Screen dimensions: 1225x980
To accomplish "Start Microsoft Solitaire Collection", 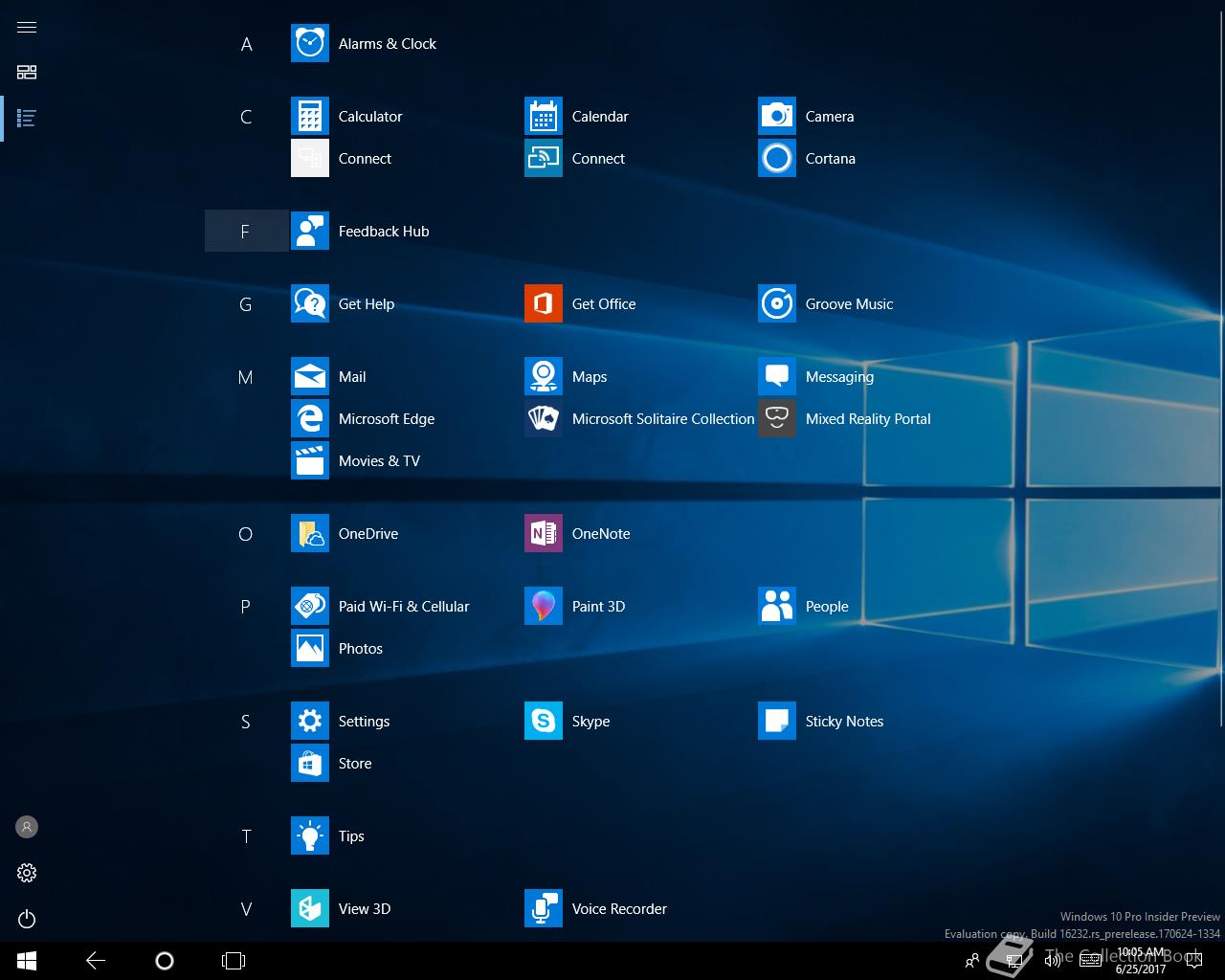I will (x=639, y=419).
